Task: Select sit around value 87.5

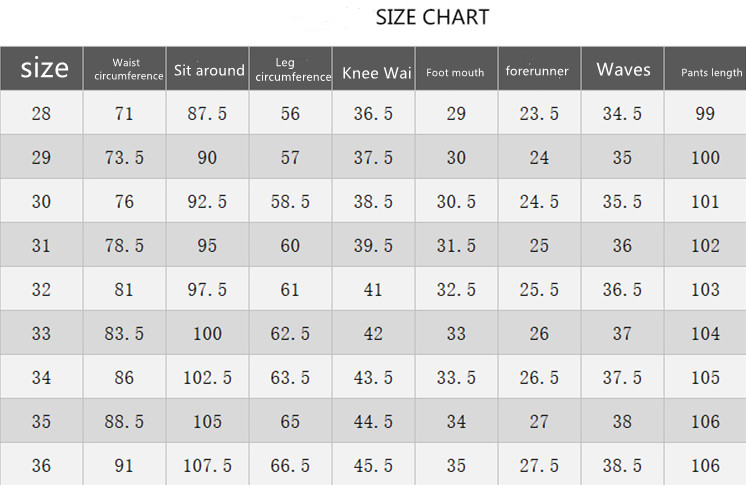Action: [x=207, y=114]
